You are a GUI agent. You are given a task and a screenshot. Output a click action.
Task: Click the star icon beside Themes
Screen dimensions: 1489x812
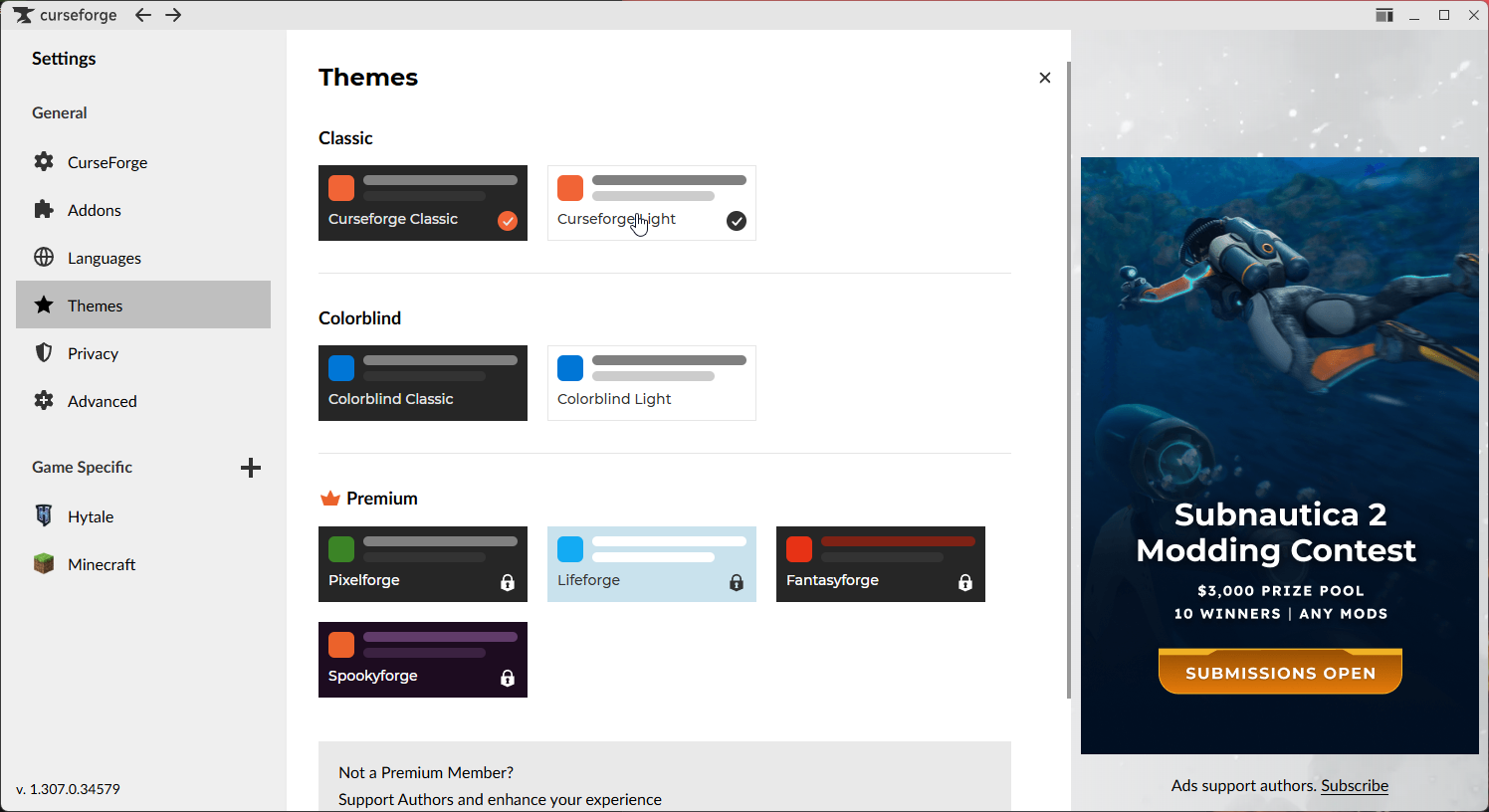point(44,304)
